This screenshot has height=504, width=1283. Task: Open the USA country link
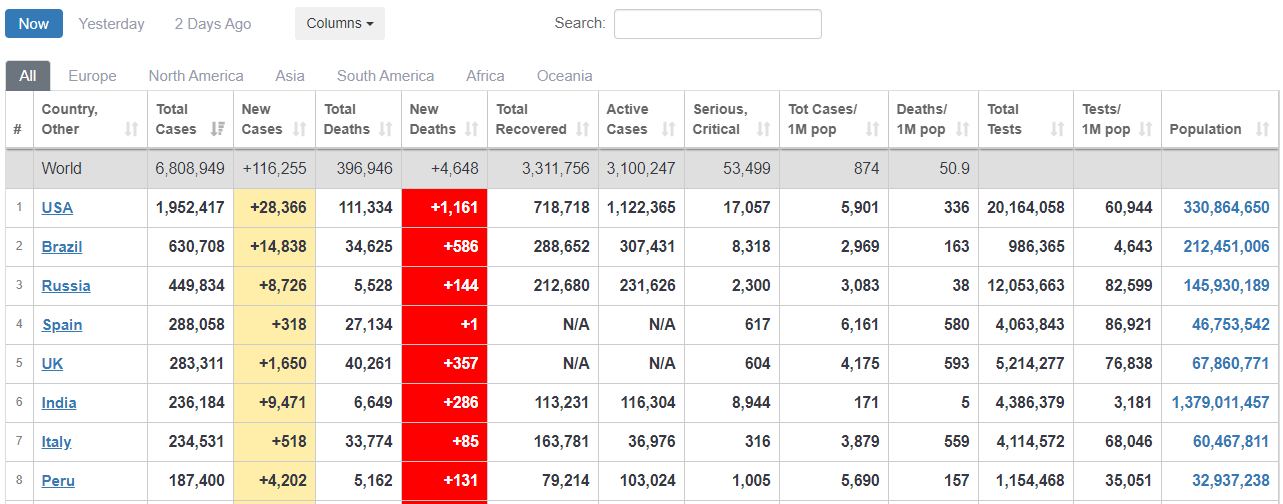[x=57, y=208]
